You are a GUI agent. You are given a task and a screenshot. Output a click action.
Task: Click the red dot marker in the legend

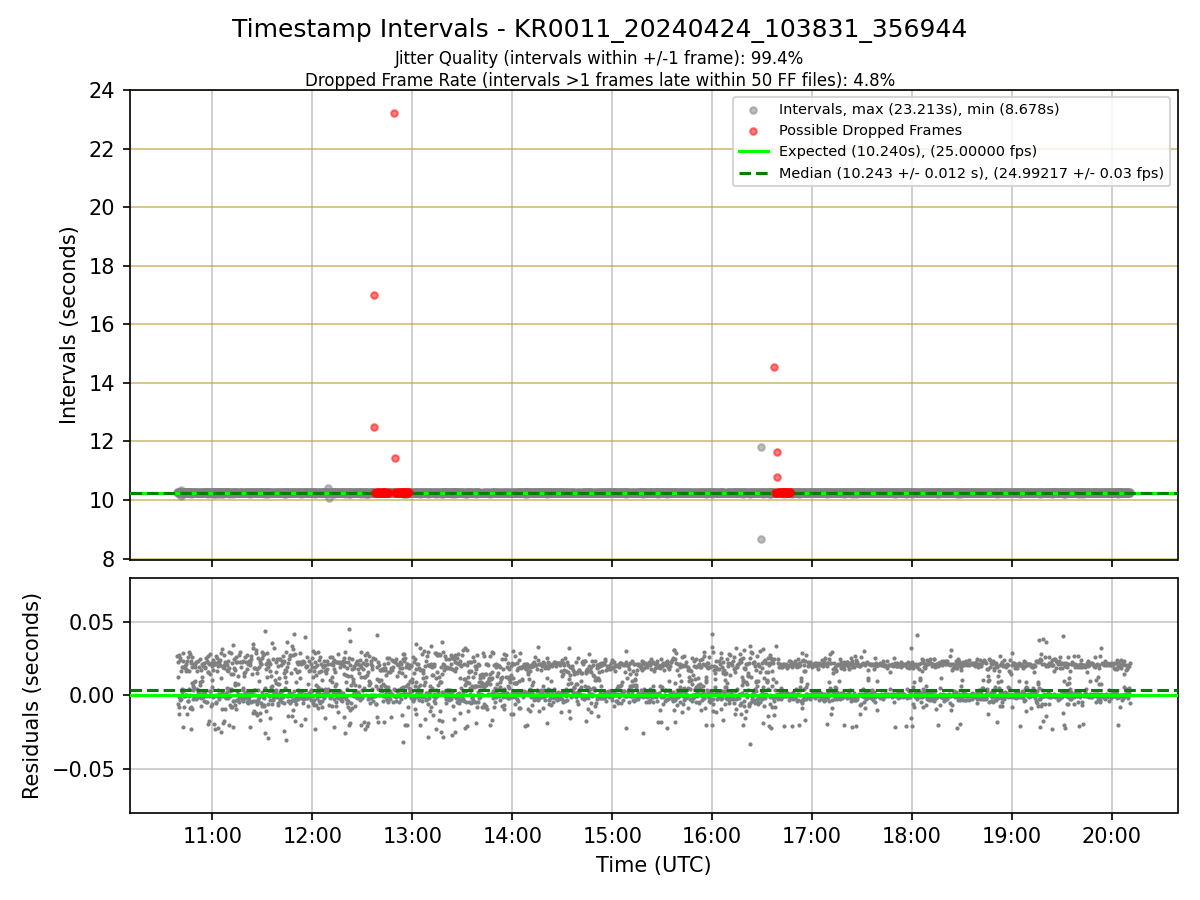[753, 131]
